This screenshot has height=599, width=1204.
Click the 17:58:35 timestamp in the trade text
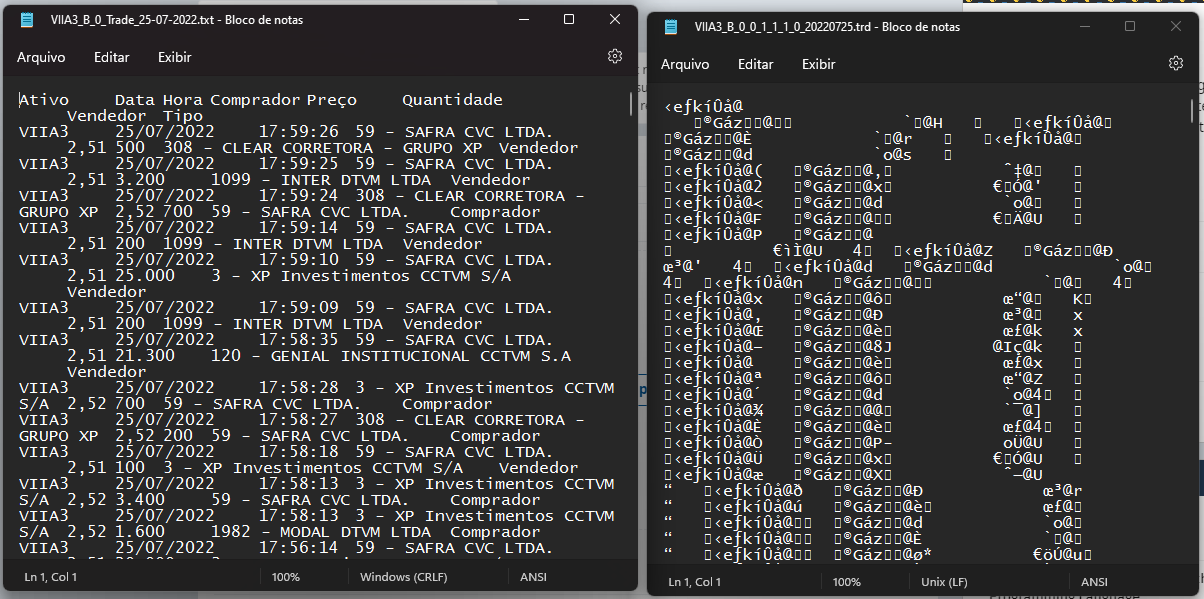click(298, 340)
